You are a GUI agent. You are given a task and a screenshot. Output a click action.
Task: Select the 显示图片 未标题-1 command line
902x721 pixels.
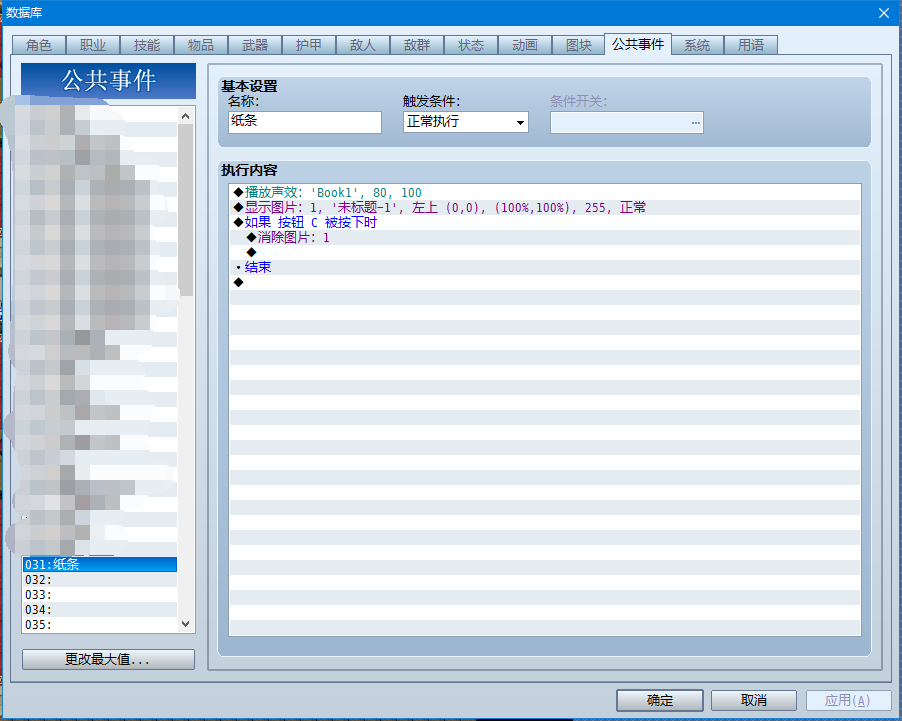[545, 207]
